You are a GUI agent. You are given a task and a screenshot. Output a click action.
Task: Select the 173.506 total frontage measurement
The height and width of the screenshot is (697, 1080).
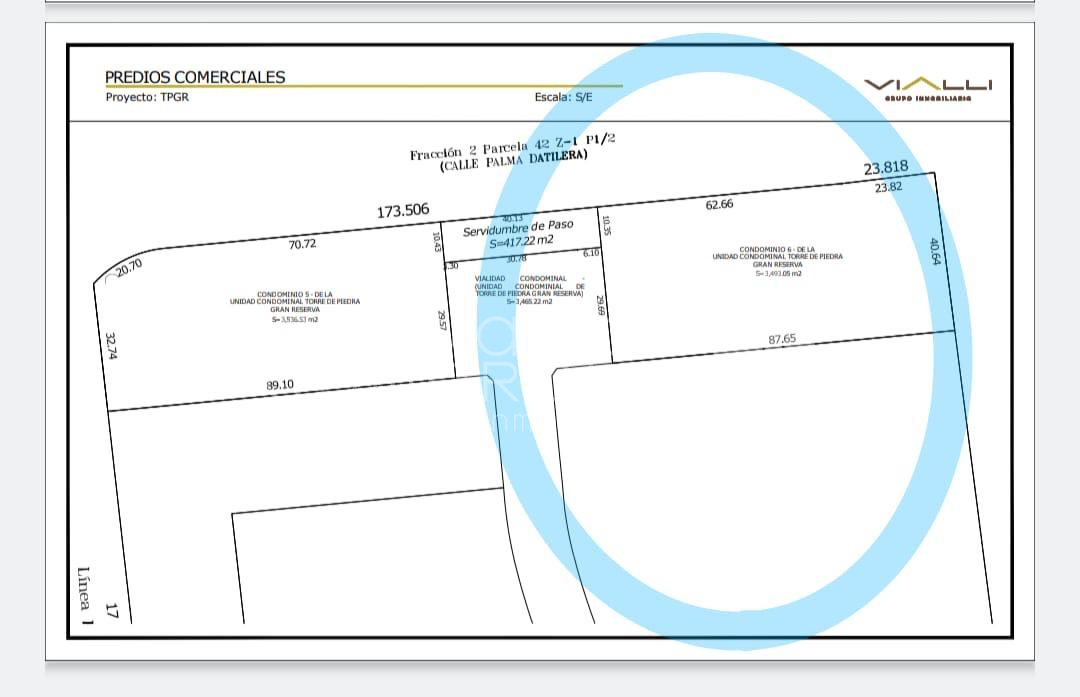click(x=403, y=211)
